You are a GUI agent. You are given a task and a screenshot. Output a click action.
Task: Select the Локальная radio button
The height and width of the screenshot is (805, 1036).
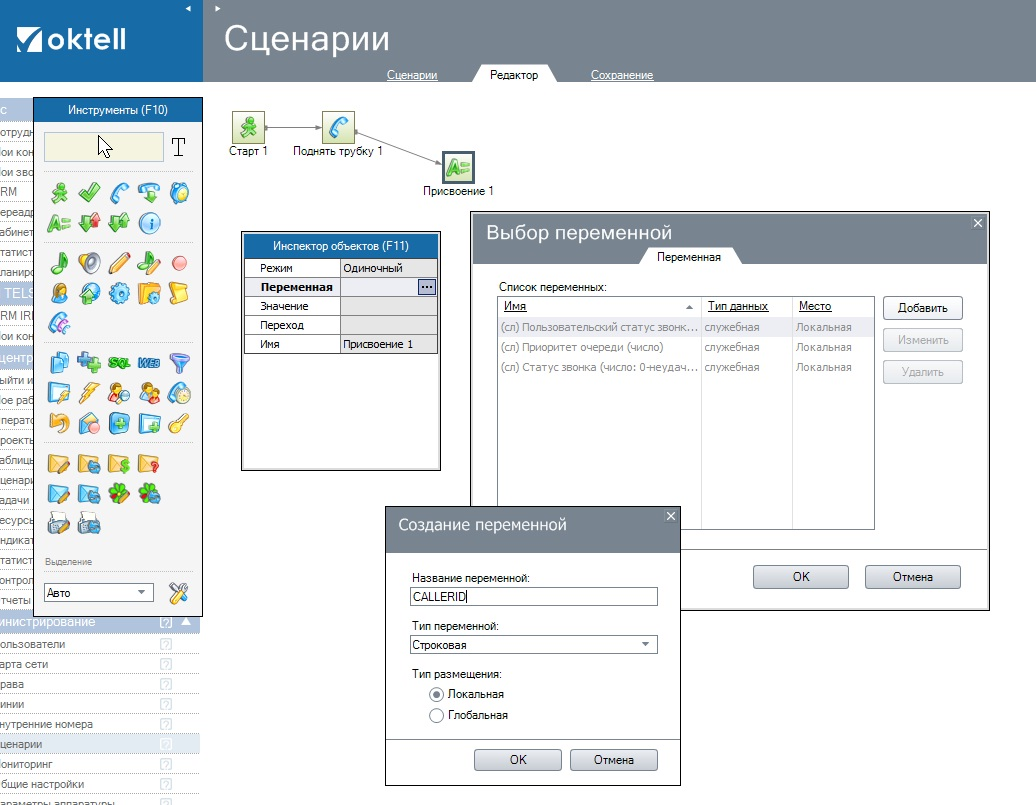coord(436,694)
